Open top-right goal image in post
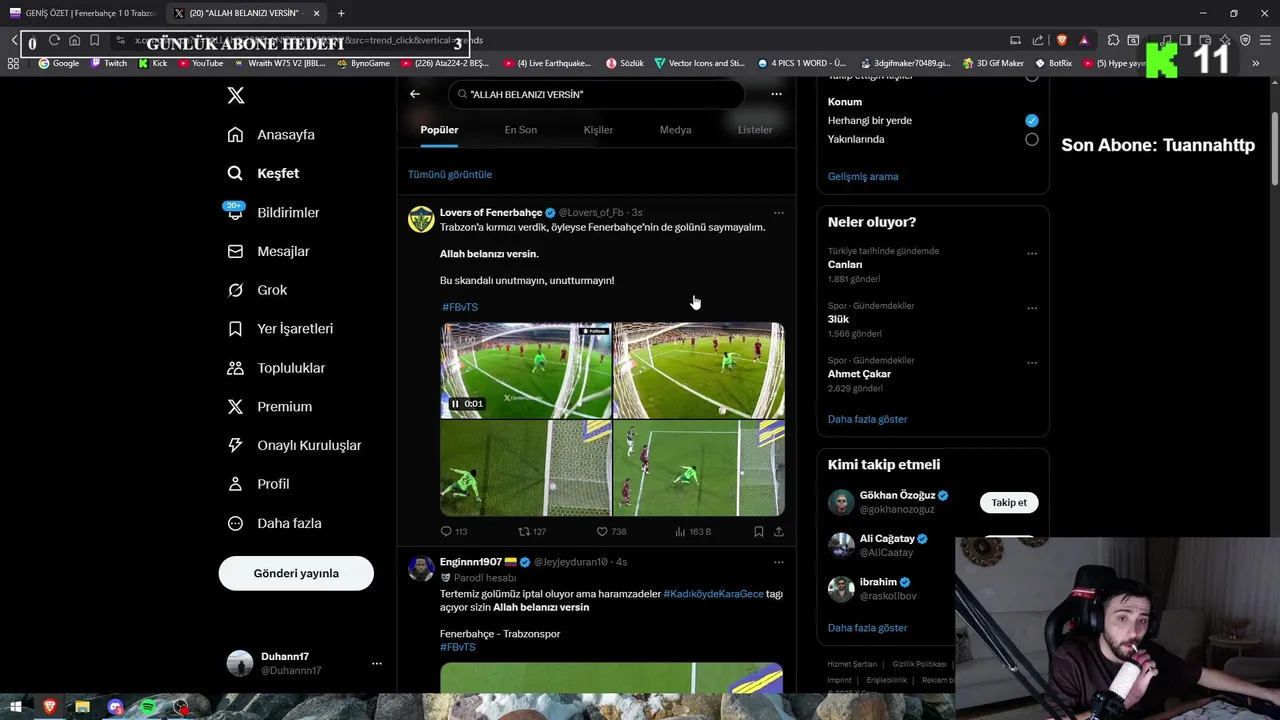The height and width of the screenshot is (720, 1280). click(699, 370)
